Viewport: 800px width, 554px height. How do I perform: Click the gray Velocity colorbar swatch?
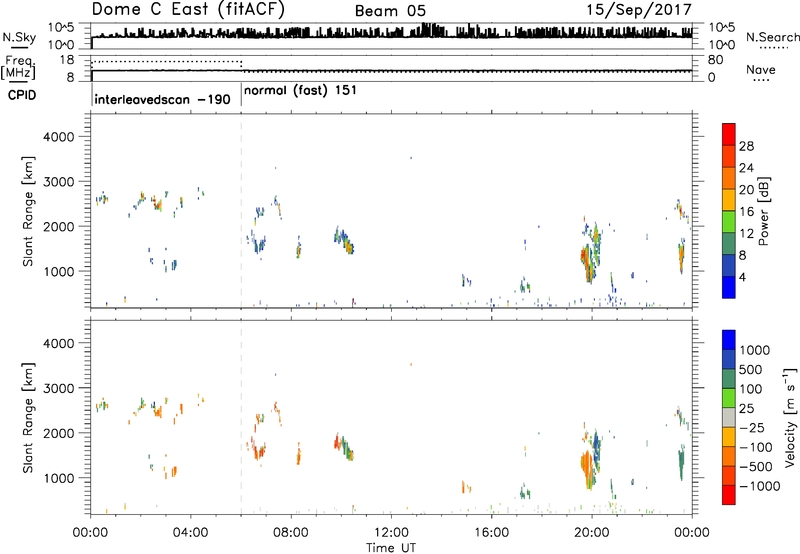[x=729, y=417]
